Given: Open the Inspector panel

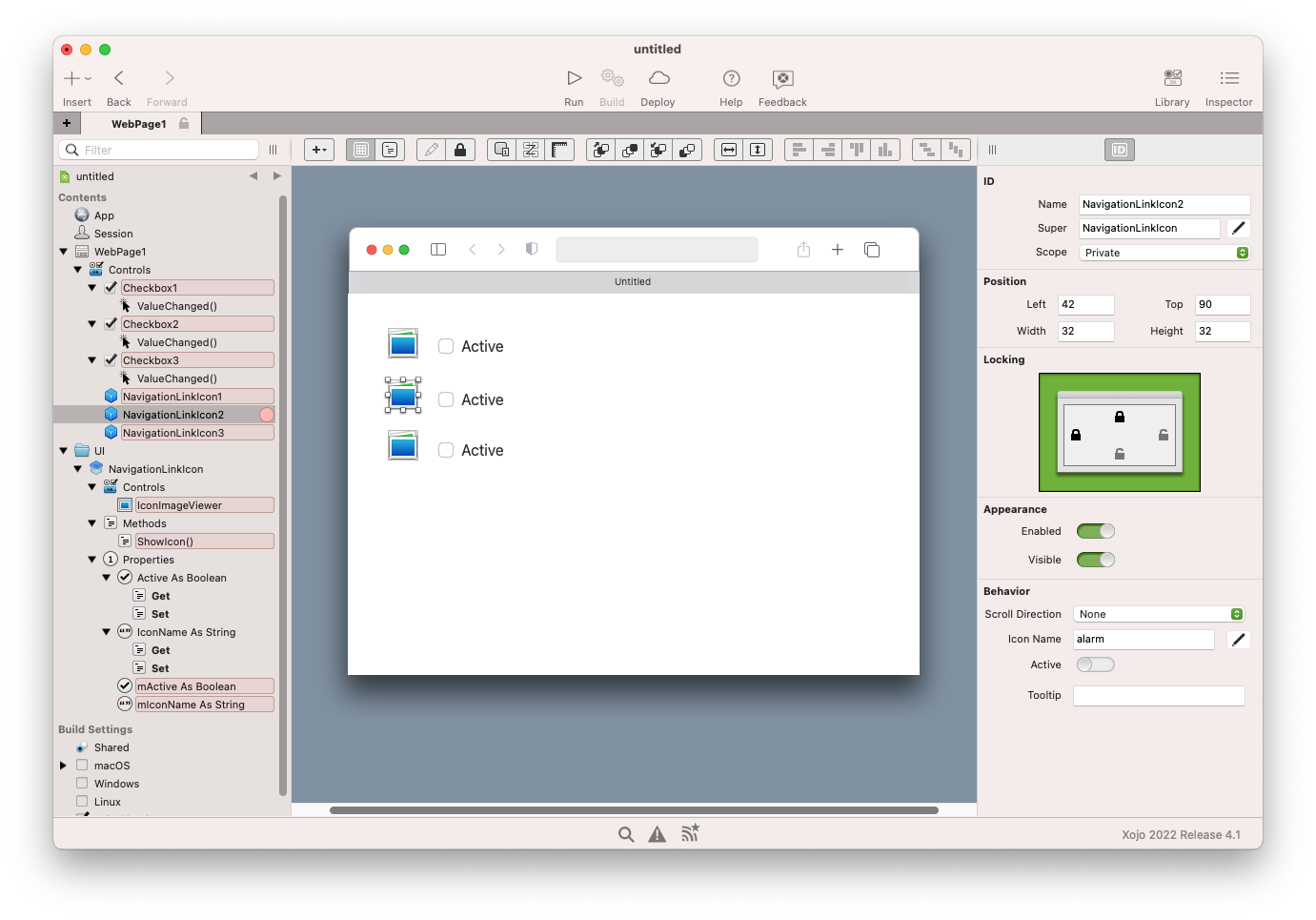Looking at the screenshot, I should tap(1228, 86).
